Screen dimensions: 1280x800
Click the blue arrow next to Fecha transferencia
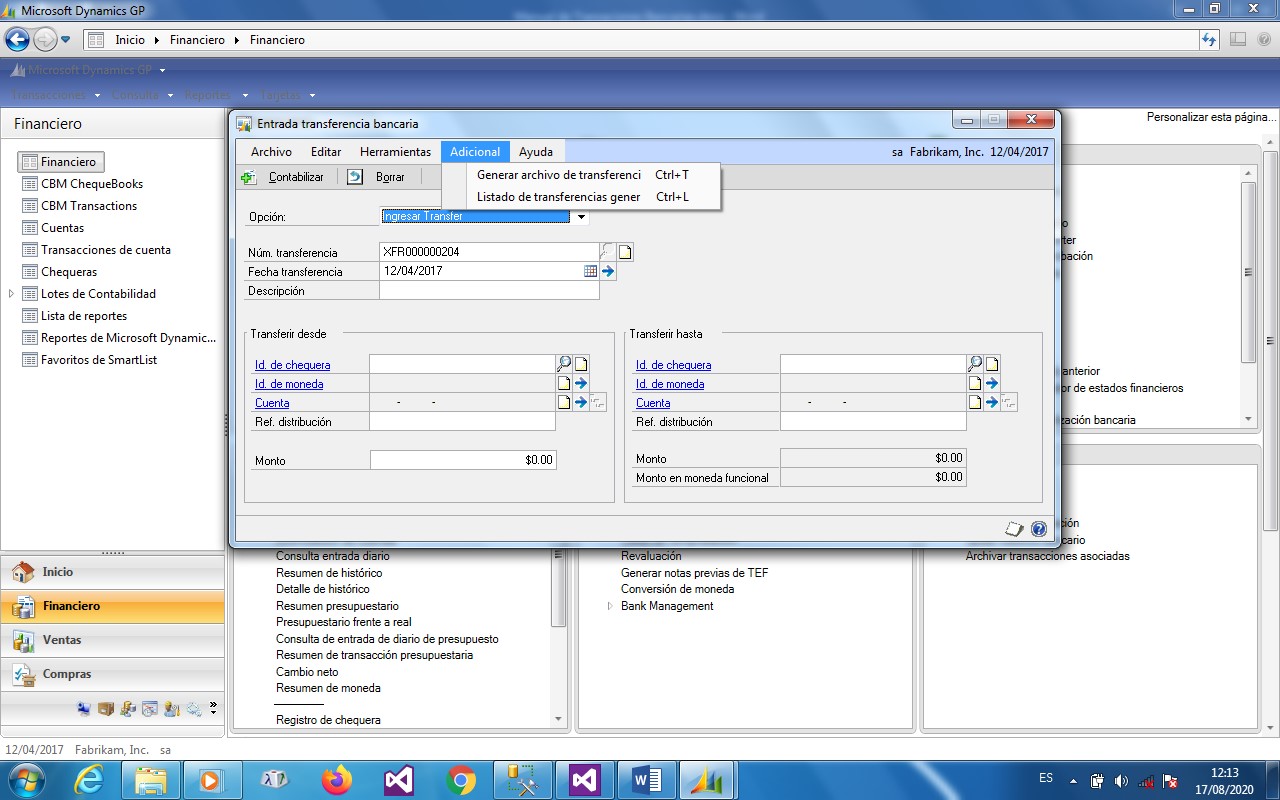608,271
